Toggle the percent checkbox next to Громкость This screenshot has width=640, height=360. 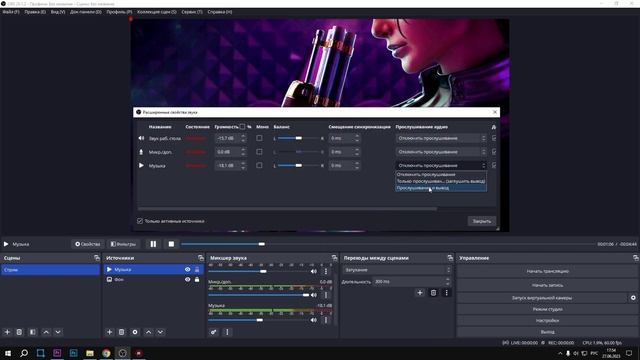point(242,127)
